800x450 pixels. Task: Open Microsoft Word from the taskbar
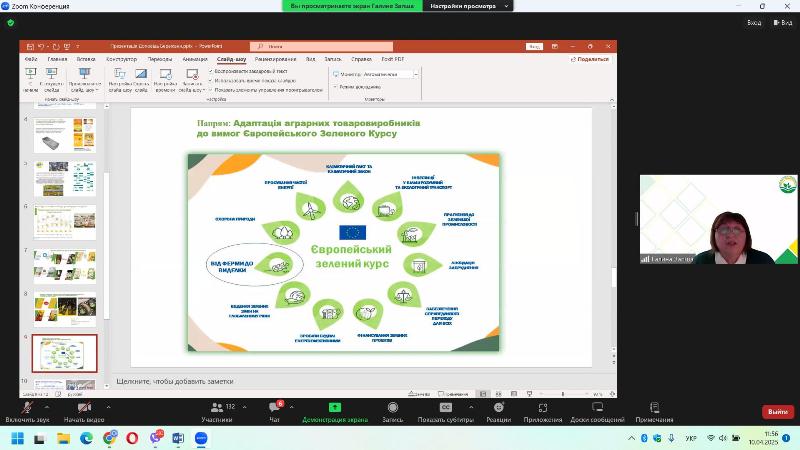pos(178,438)
